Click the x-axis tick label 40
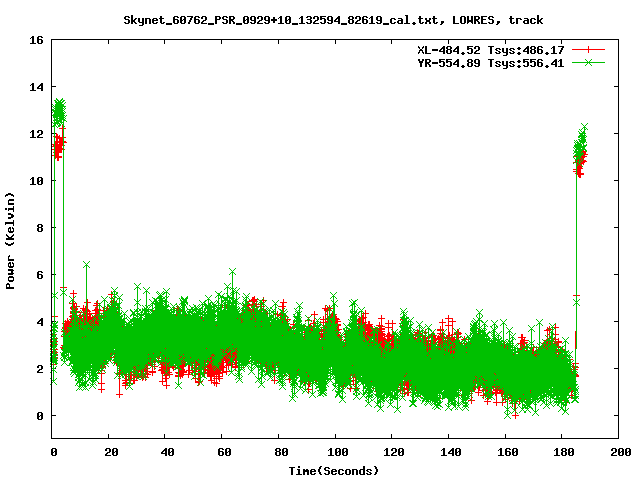The width and height of the screenshot is (640, 480). [x=167, y=452]
